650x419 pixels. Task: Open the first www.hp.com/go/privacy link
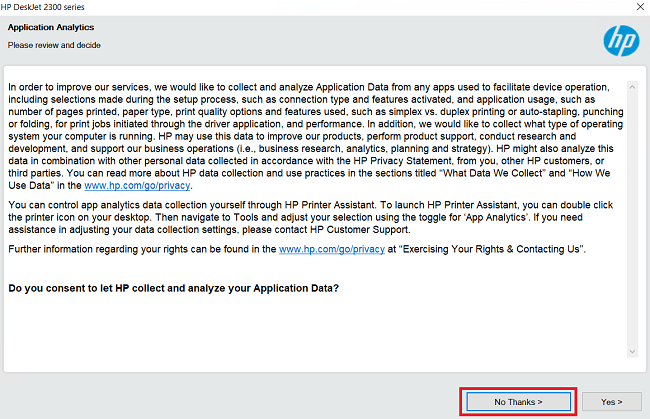pyautogui.click(x=137, y=185)
